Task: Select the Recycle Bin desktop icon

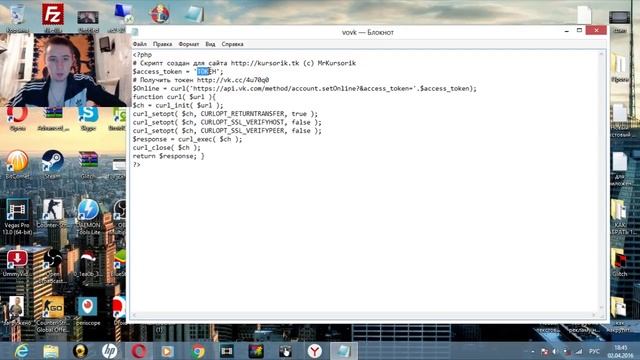Action: pyautogui.click(x=17, y=17)
